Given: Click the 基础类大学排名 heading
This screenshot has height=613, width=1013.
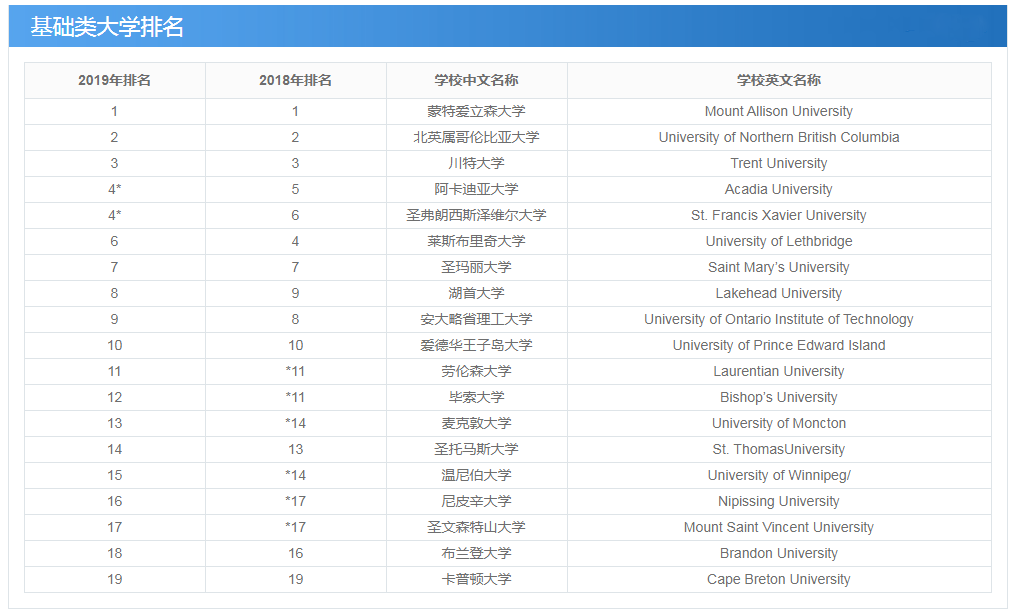Looking at the screenshot, I should click(x=107, y=26).
